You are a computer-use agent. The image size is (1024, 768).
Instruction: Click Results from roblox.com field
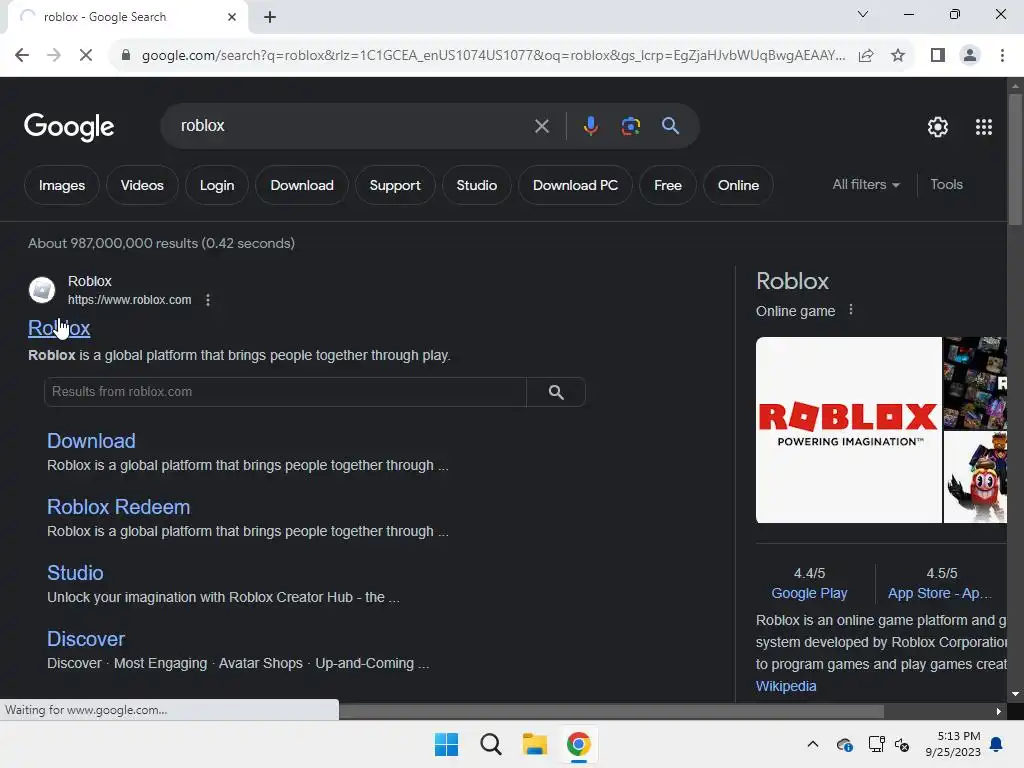coord(285,392)
